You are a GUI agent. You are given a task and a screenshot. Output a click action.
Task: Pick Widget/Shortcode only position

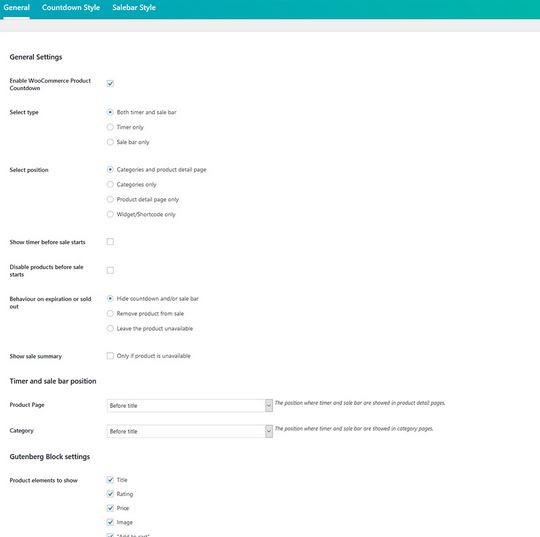[110, 214]
